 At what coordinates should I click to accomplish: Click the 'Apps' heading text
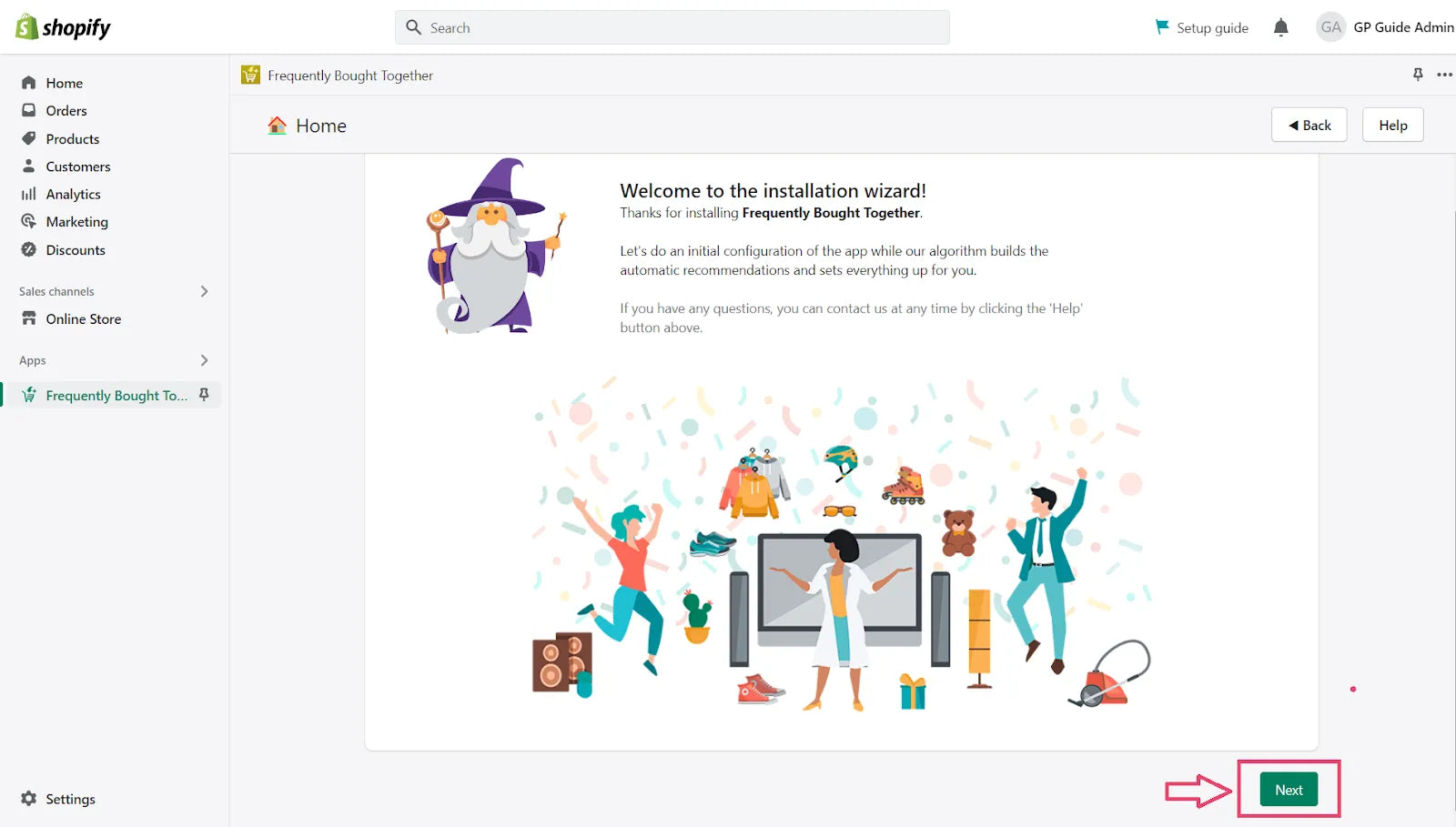(32, 360)
